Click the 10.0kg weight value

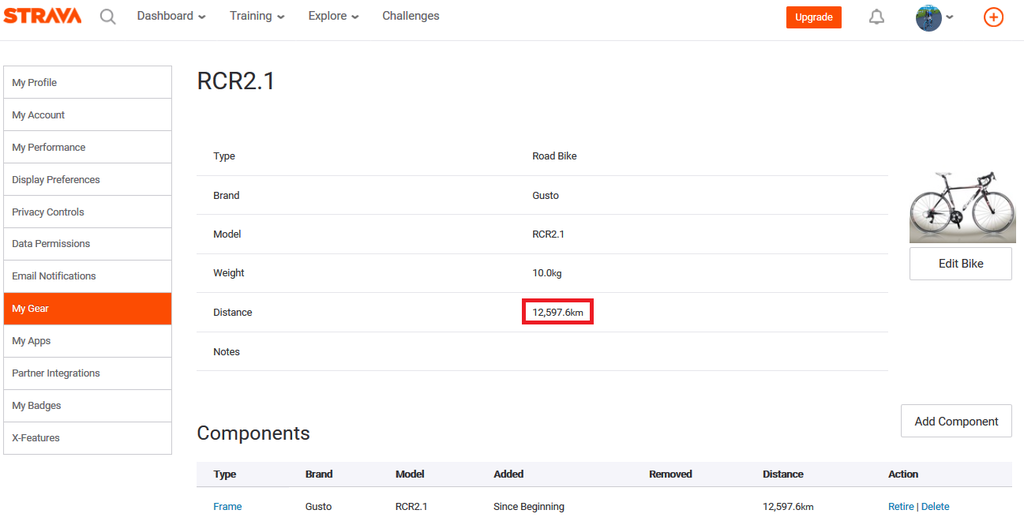547,273
